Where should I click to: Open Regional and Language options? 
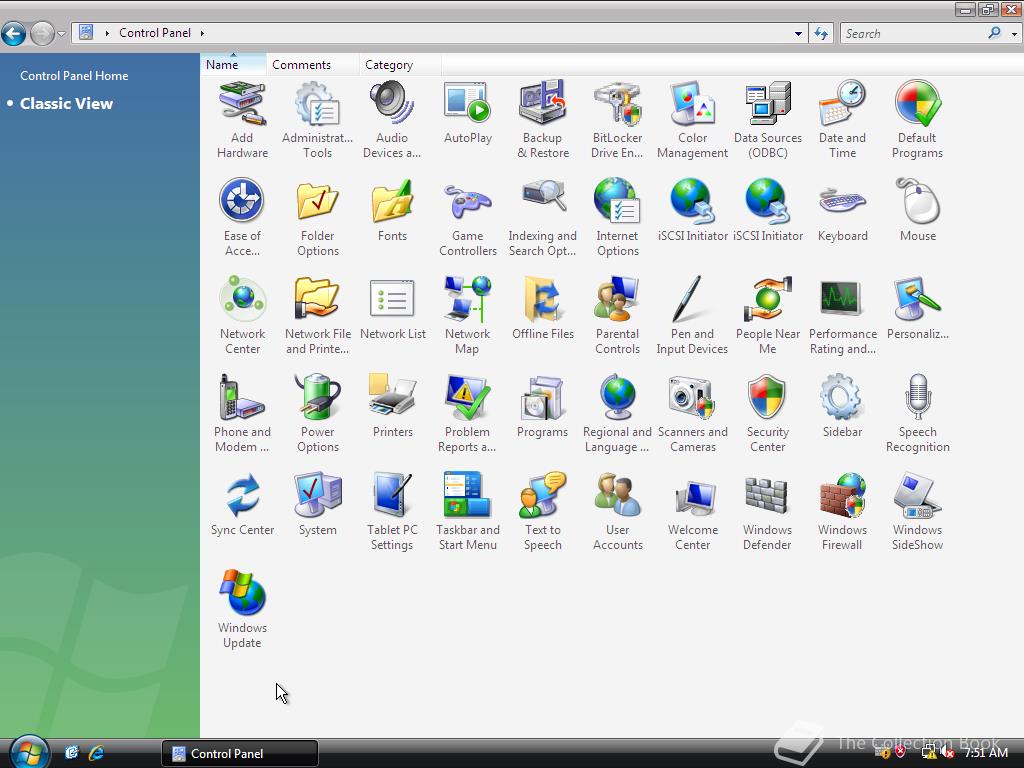(617, 413)
